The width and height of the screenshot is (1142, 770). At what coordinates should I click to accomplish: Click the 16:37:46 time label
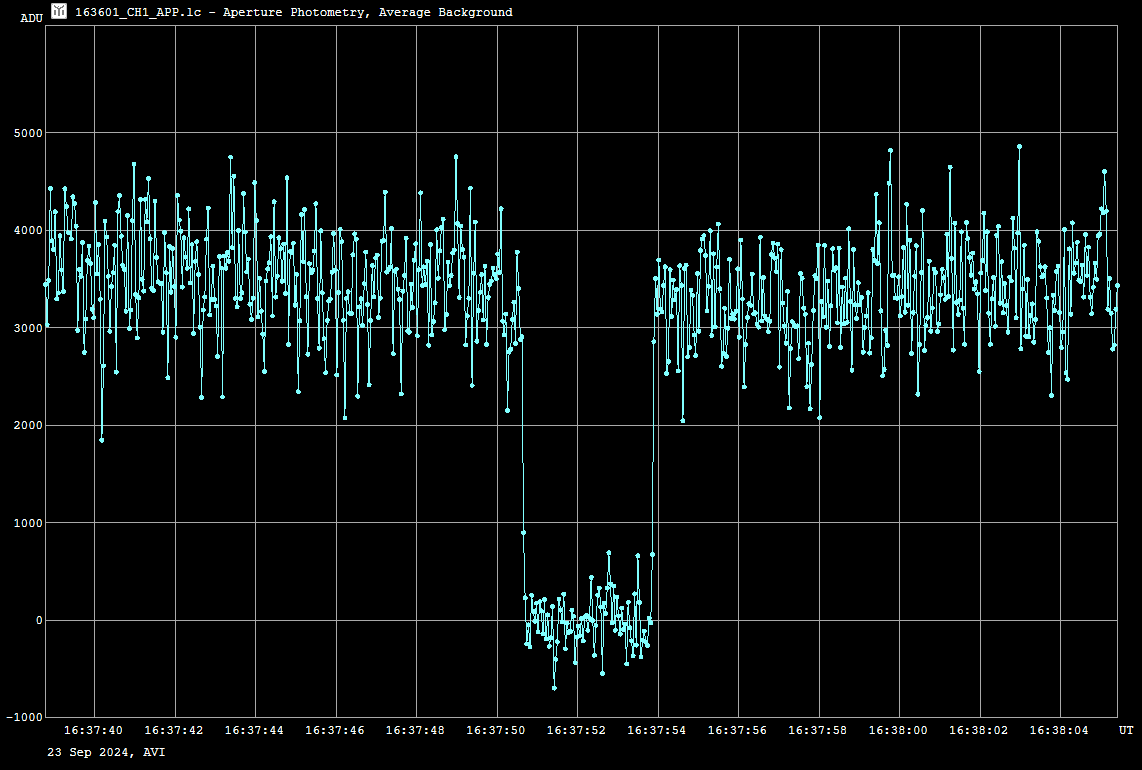point(335,730)
